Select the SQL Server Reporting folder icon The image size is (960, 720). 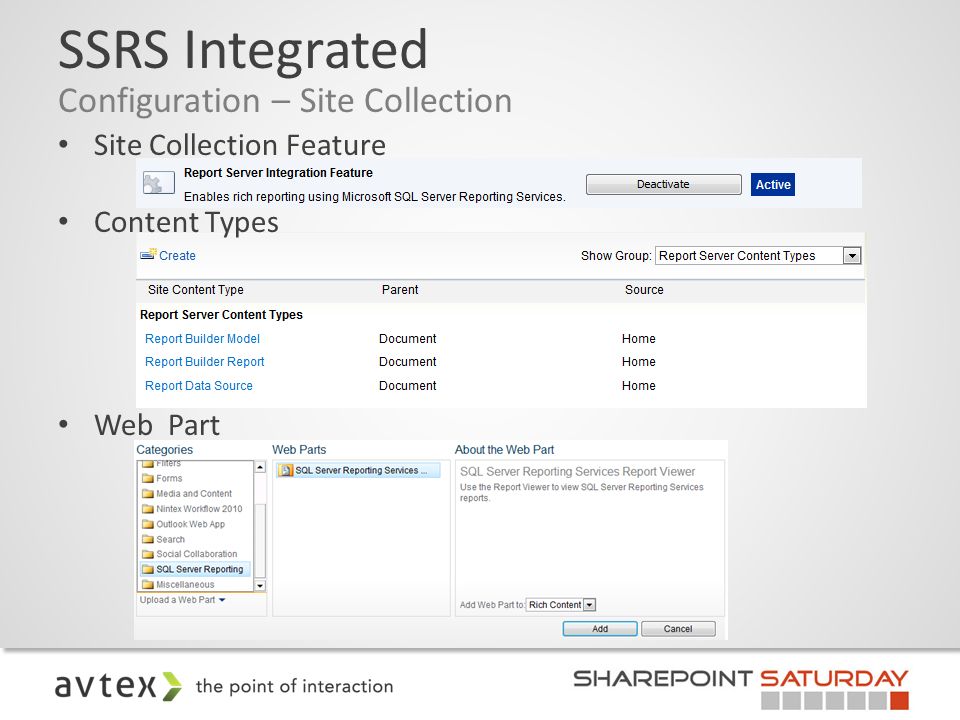click(x=148, y=569)
